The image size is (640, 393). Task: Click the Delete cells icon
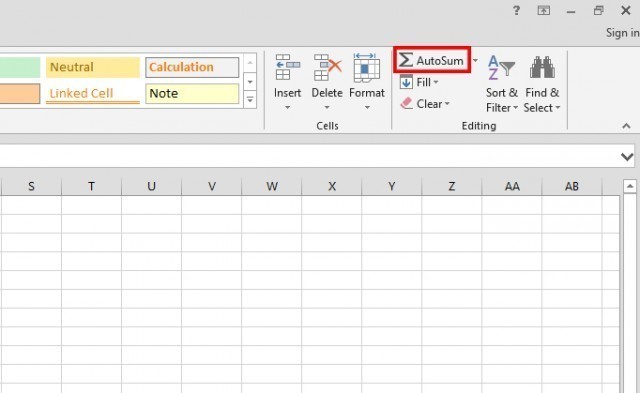327,67
